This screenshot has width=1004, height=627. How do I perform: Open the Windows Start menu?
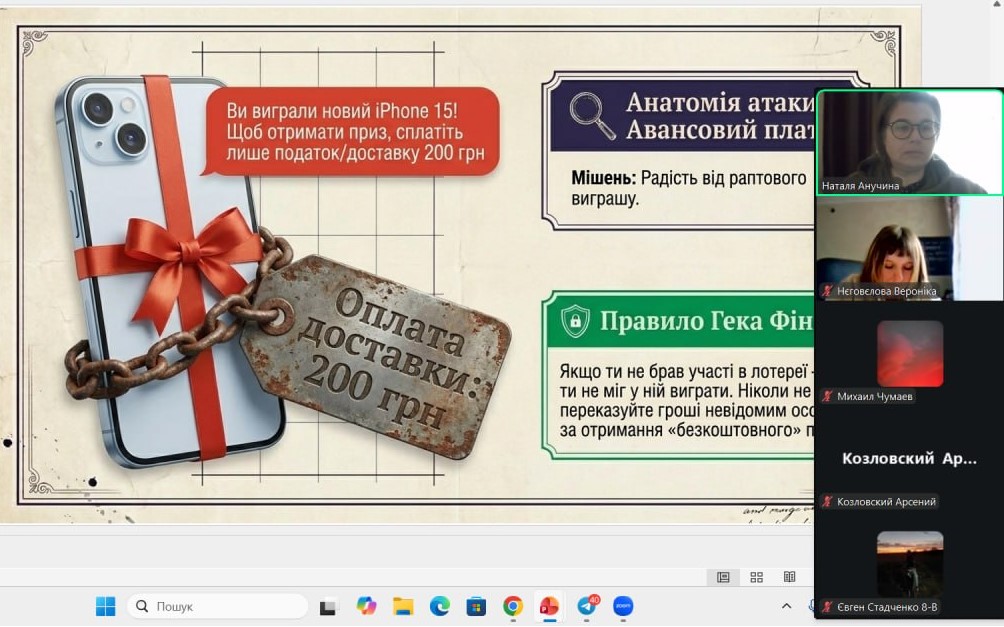pos(105,606)
